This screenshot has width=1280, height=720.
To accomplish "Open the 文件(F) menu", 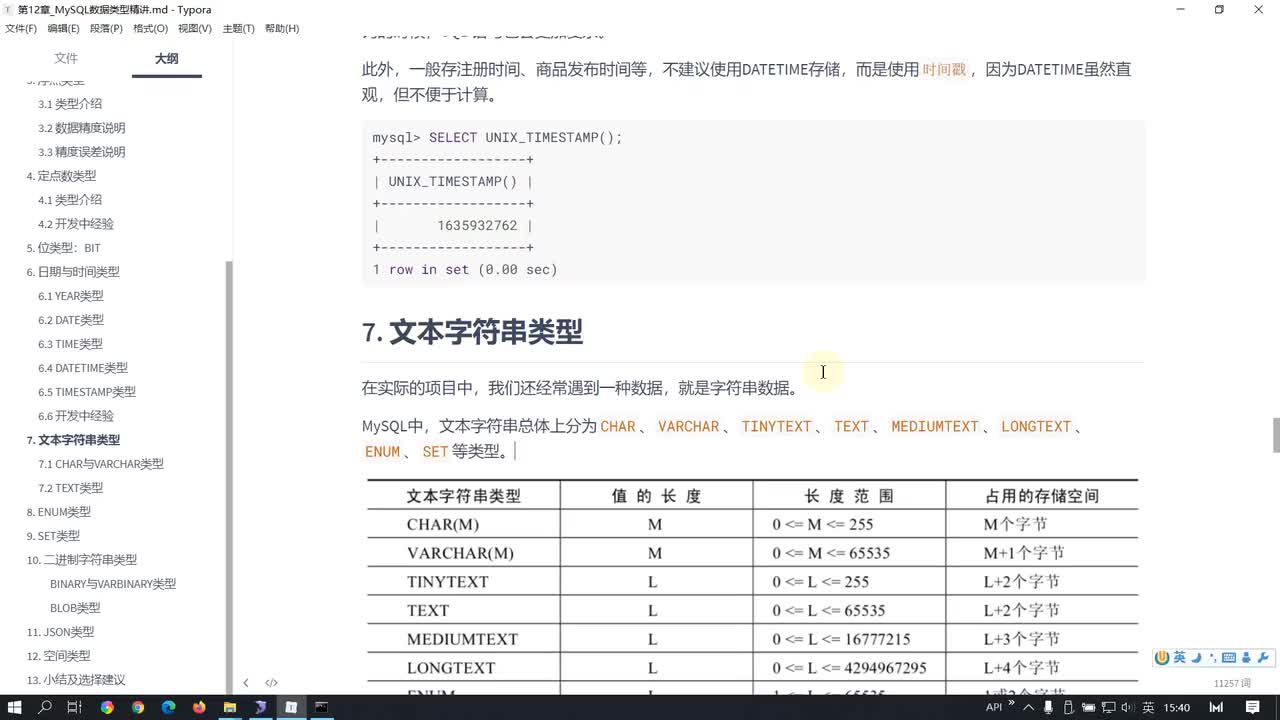I will (21, 28).
